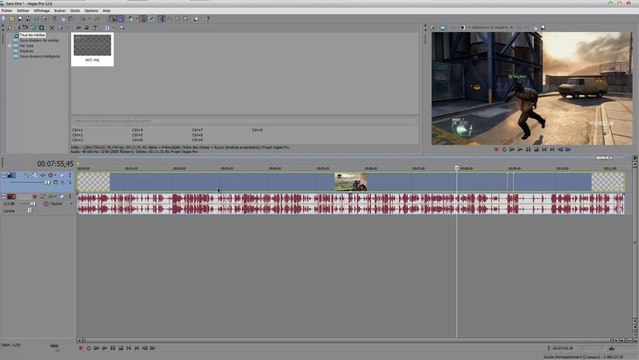Arm the audio track for recording

tap(35, 197)
